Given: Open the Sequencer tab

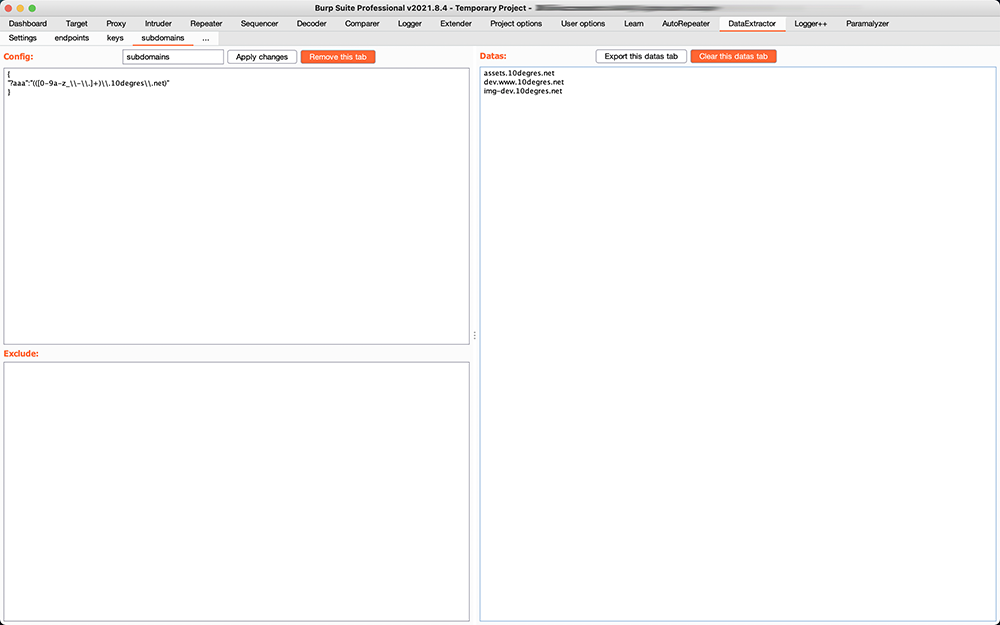Looking at the screenshot, I should tap(259, 24).
